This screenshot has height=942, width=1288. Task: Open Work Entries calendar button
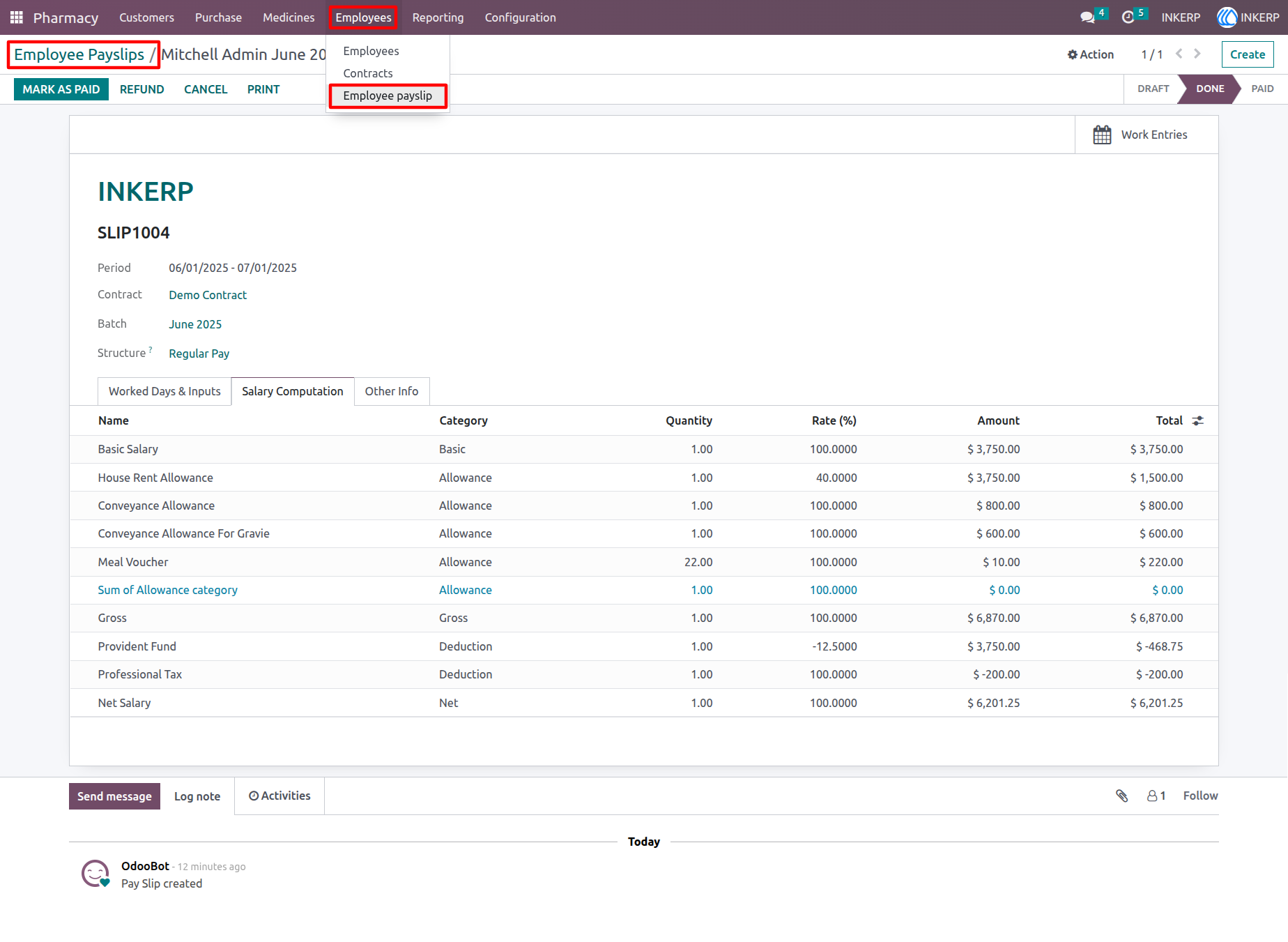click(1147, 135)
